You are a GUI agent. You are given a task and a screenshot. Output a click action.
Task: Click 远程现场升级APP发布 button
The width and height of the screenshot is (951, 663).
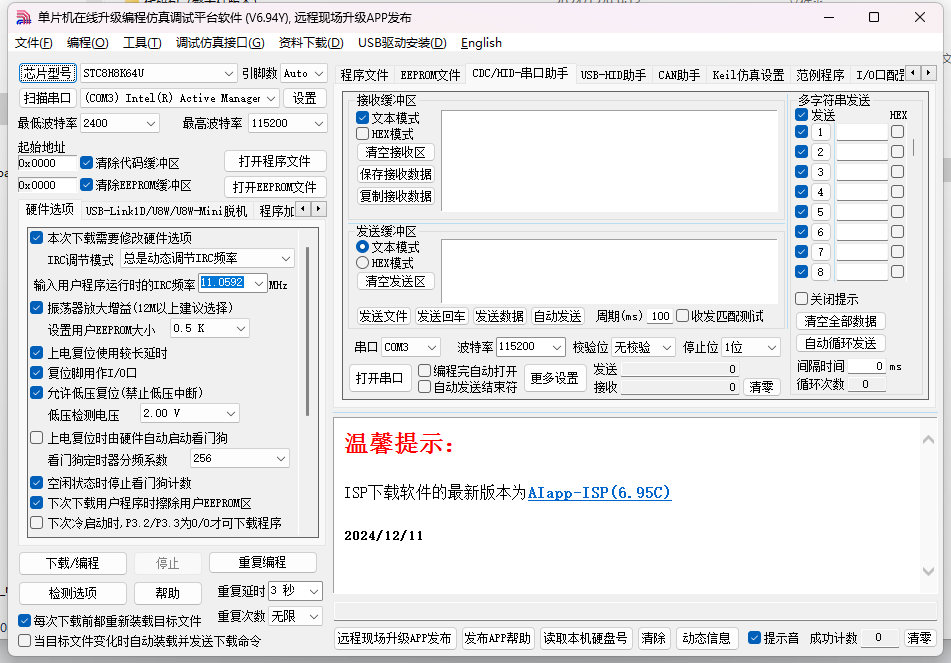coord(394,638)
